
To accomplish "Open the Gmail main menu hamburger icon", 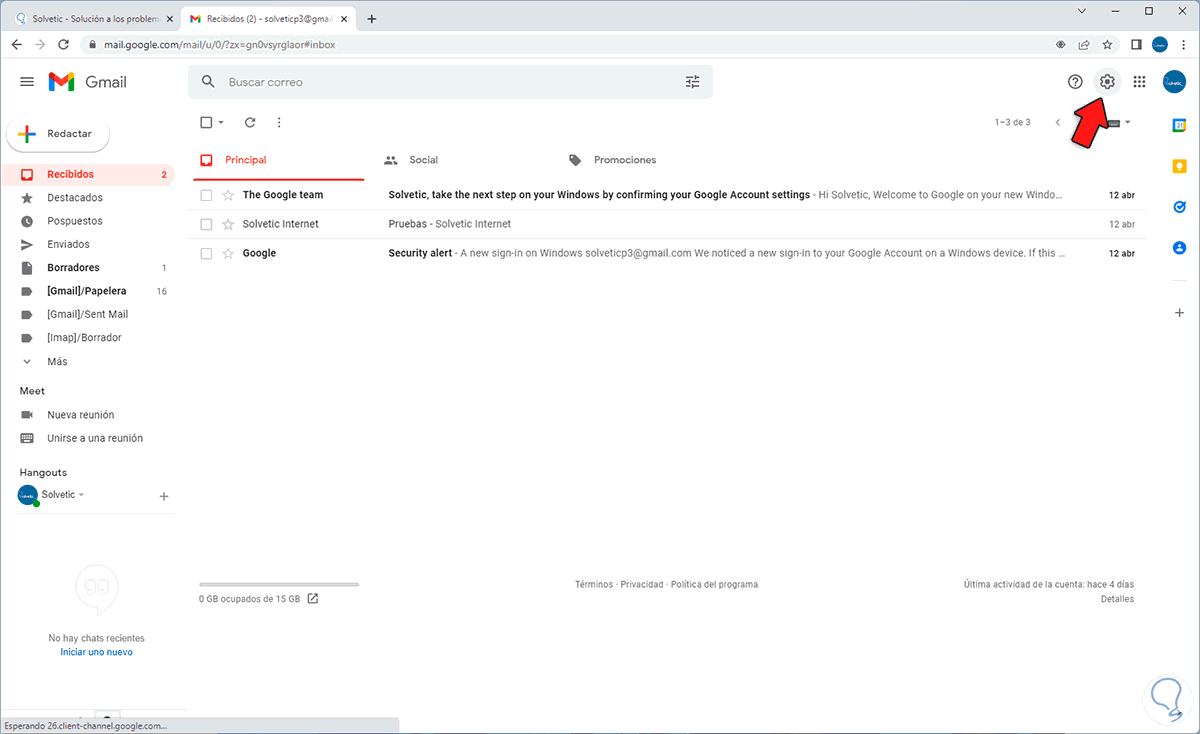I will [27, 82].
